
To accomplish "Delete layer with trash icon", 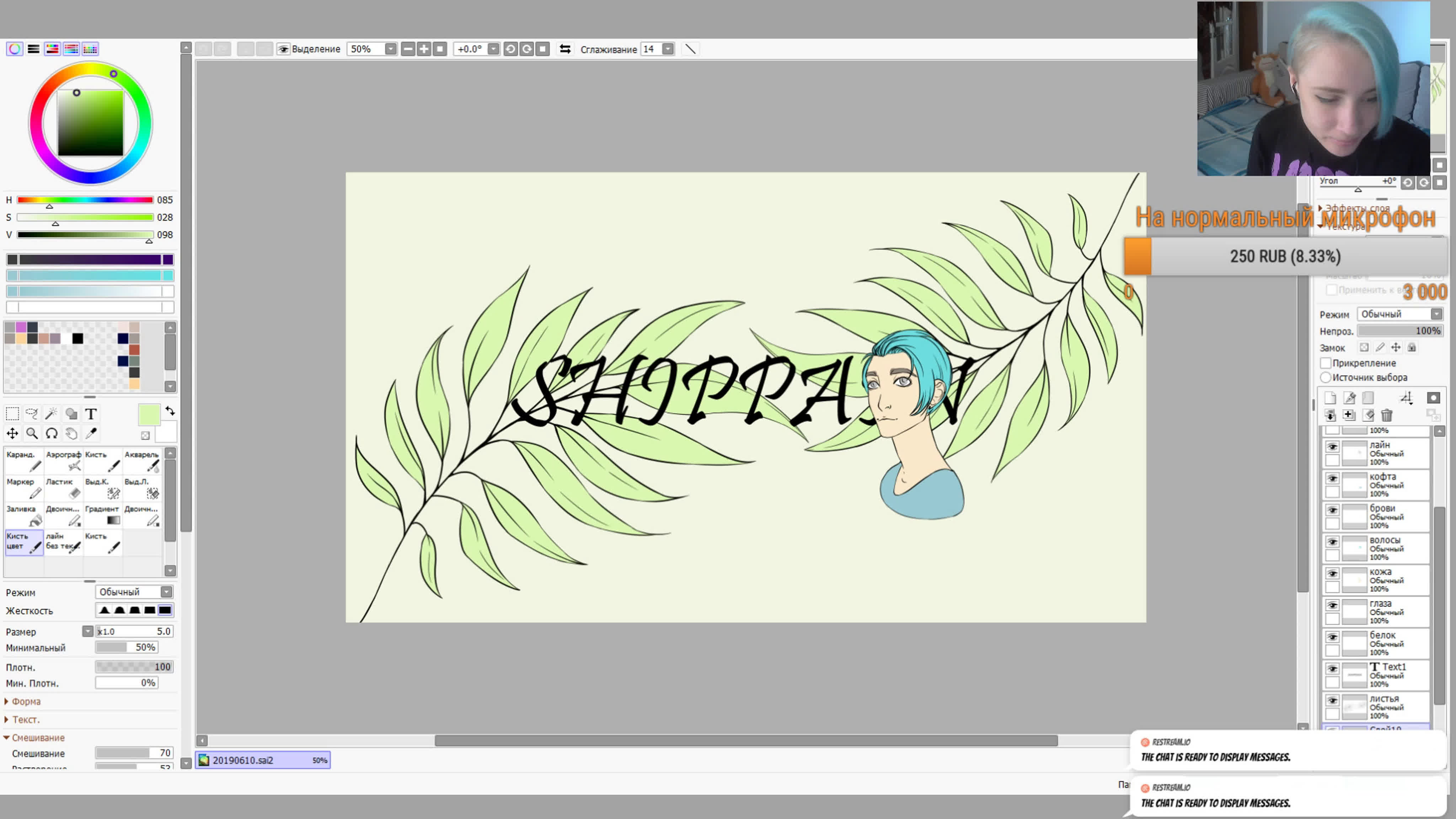I will tap(1386, 416).
